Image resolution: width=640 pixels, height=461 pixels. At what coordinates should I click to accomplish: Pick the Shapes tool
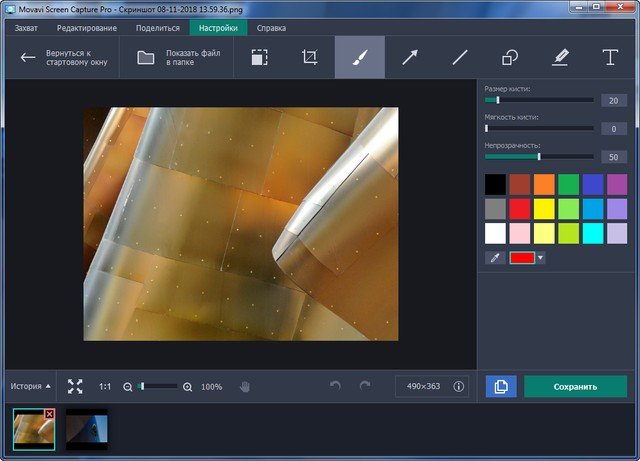510,58
